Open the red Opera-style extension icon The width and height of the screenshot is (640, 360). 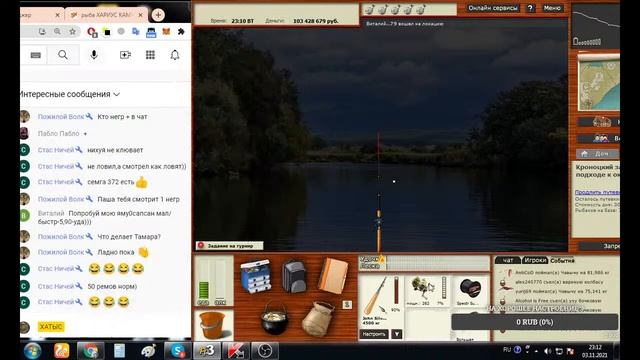[92, 32]
